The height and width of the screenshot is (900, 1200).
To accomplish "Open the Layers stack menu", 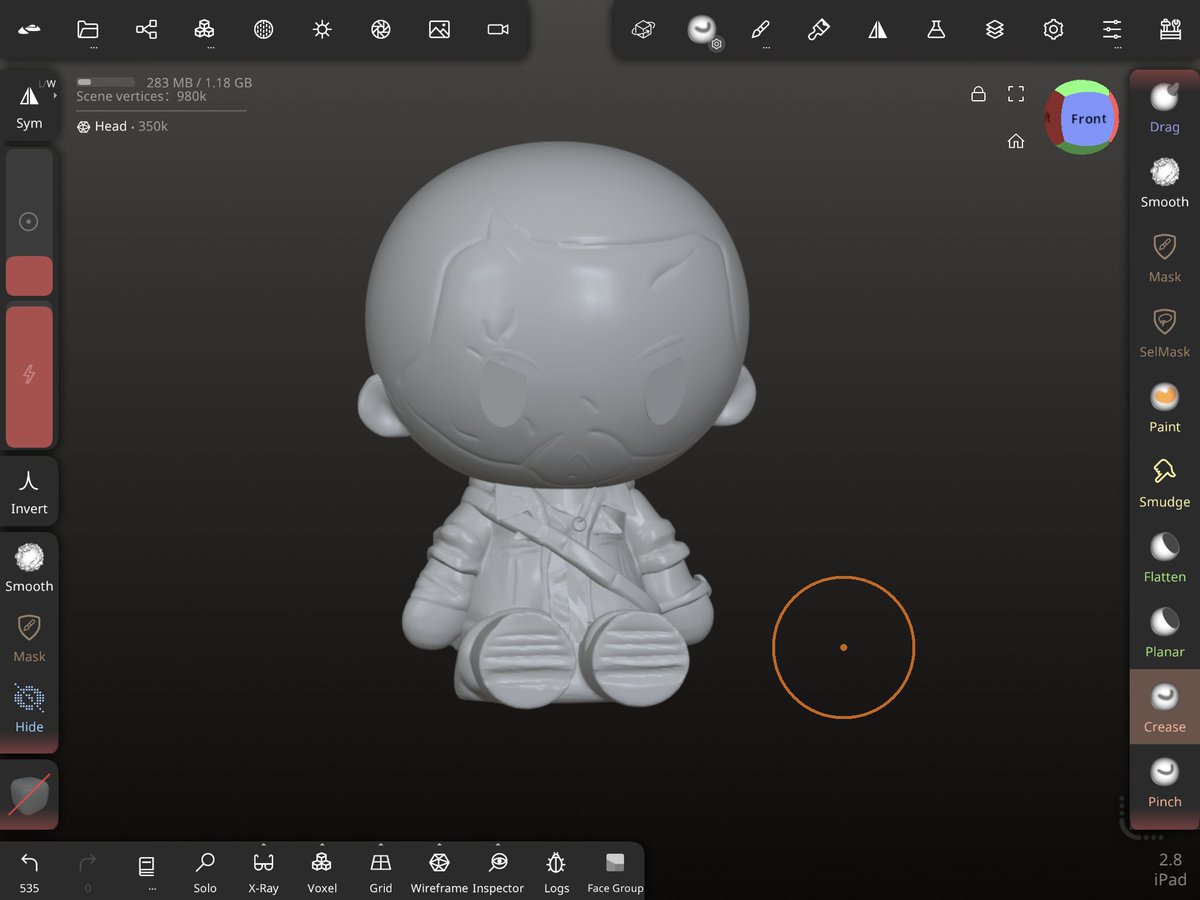I will pos(994,30).
